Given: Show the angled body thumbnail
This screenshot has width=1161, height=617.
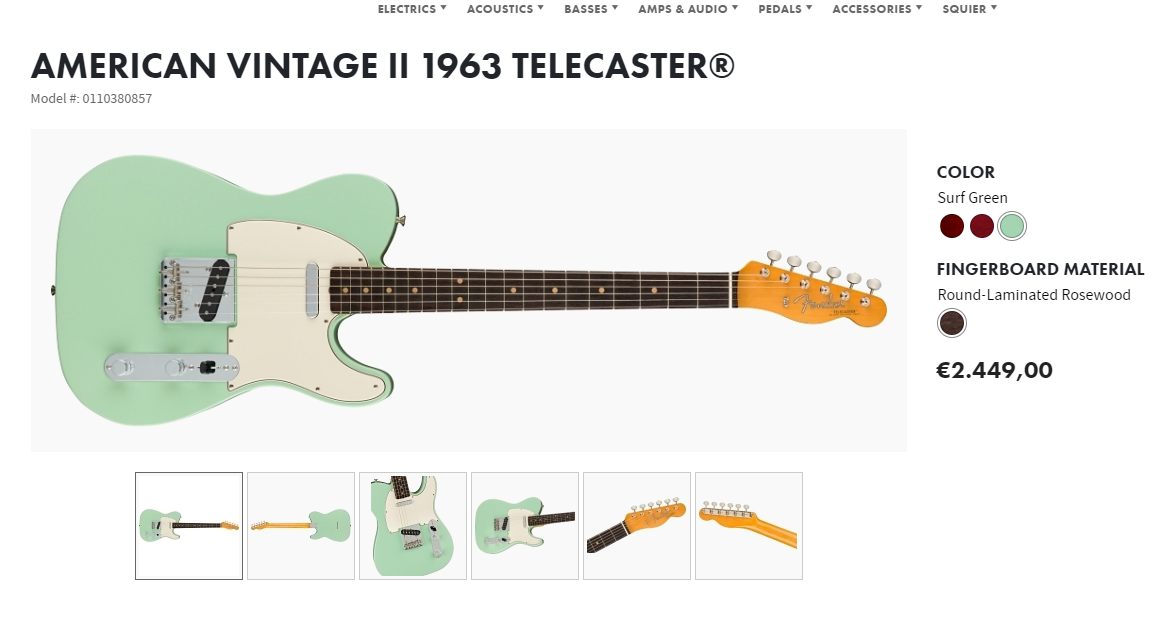Looking at the screenshot, I should click(x=525, y=526).
